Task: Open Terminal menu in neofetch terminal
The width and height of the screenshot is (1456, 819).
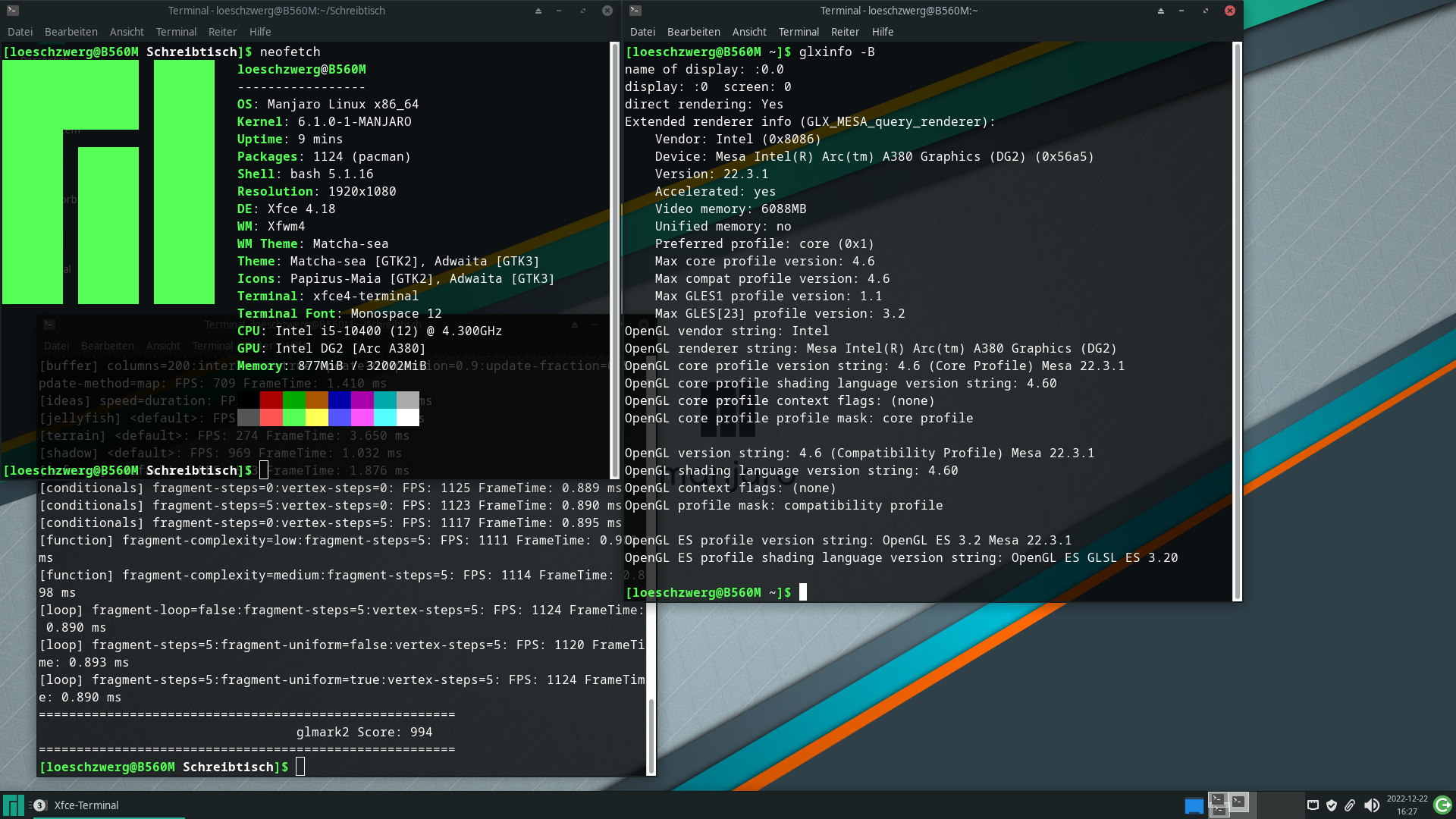Action: [x=176, y=32]
